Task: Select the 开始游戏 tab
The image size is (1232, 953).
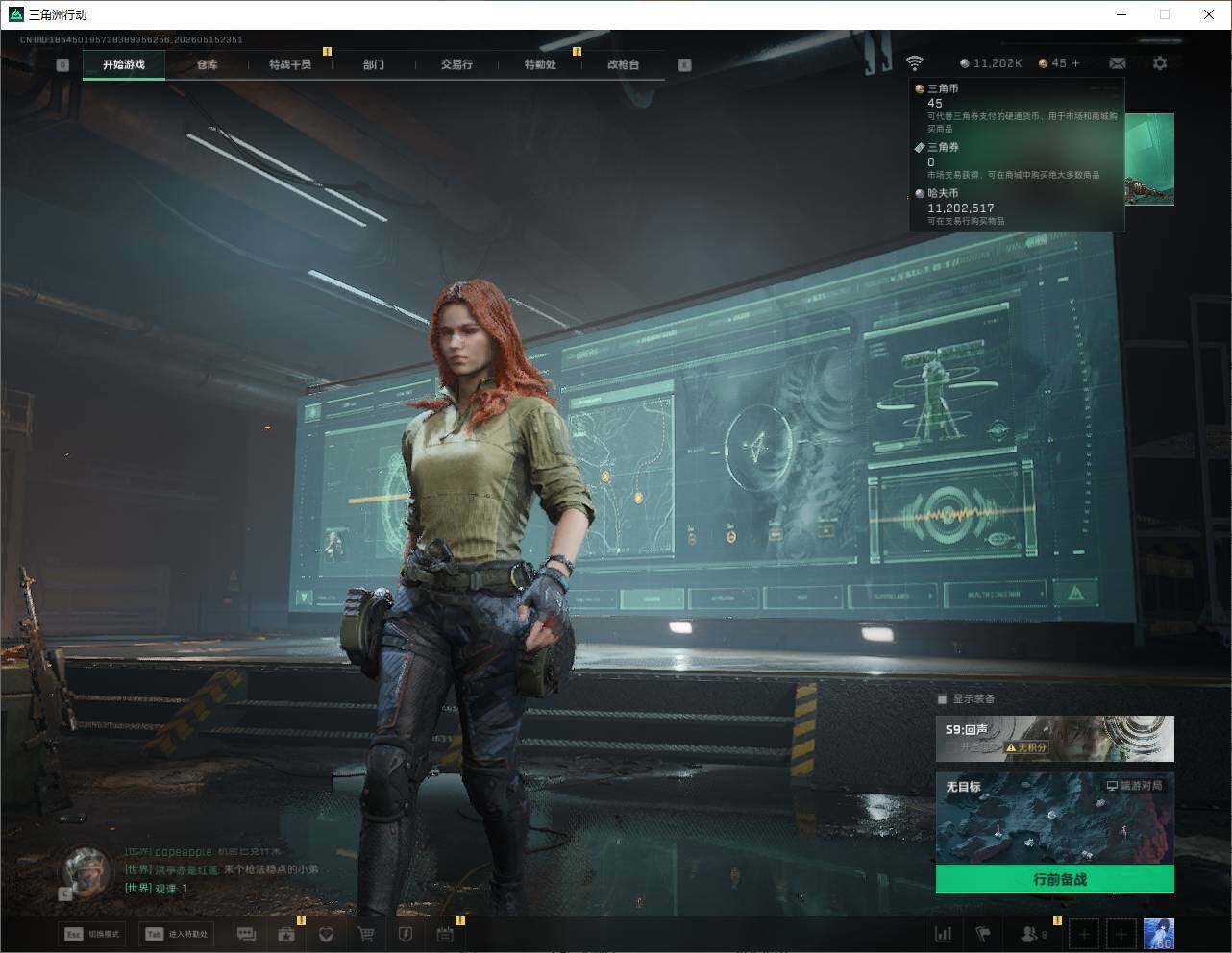Action: 124,64
